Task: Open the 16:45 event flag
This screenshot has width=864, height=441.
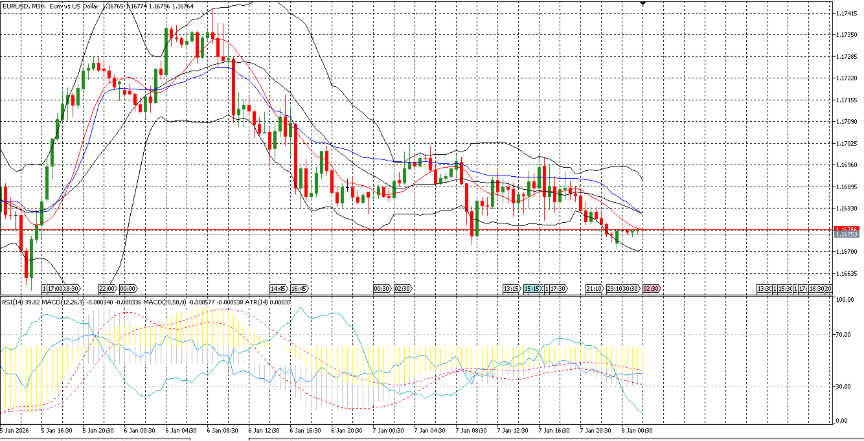Action: click(x=299, y=288)
